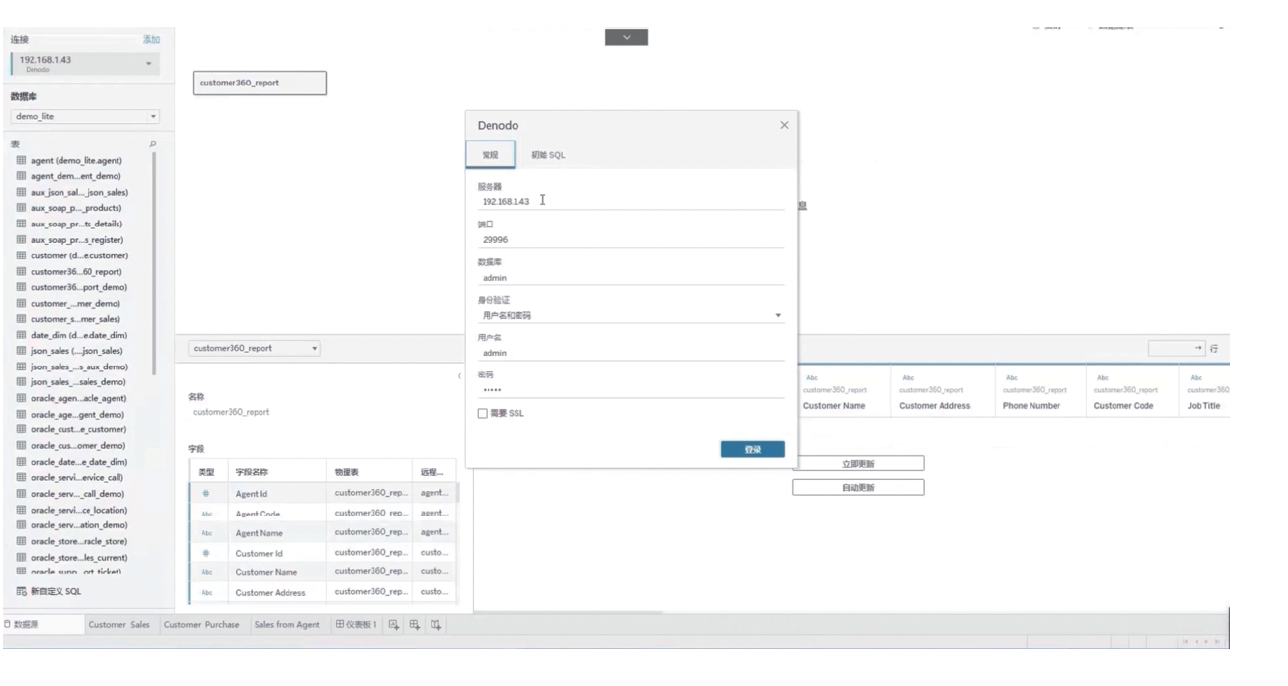The height and width of the screenshot is (686, 1288).
Task: Close the Denodo dialog with the X
Action: point(784,125)
